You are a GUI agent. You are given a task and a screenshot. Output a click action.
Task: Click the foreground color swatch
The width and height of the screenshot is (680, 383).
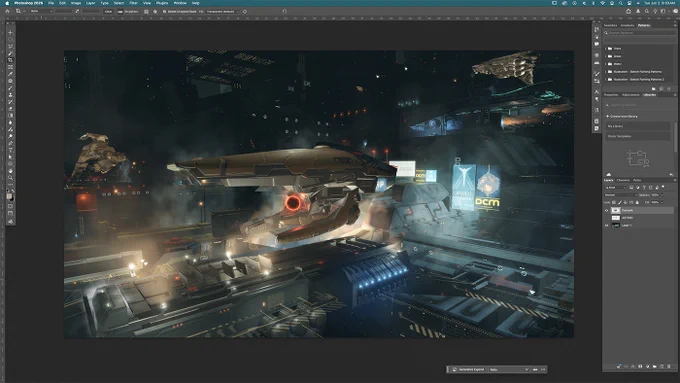9,196
